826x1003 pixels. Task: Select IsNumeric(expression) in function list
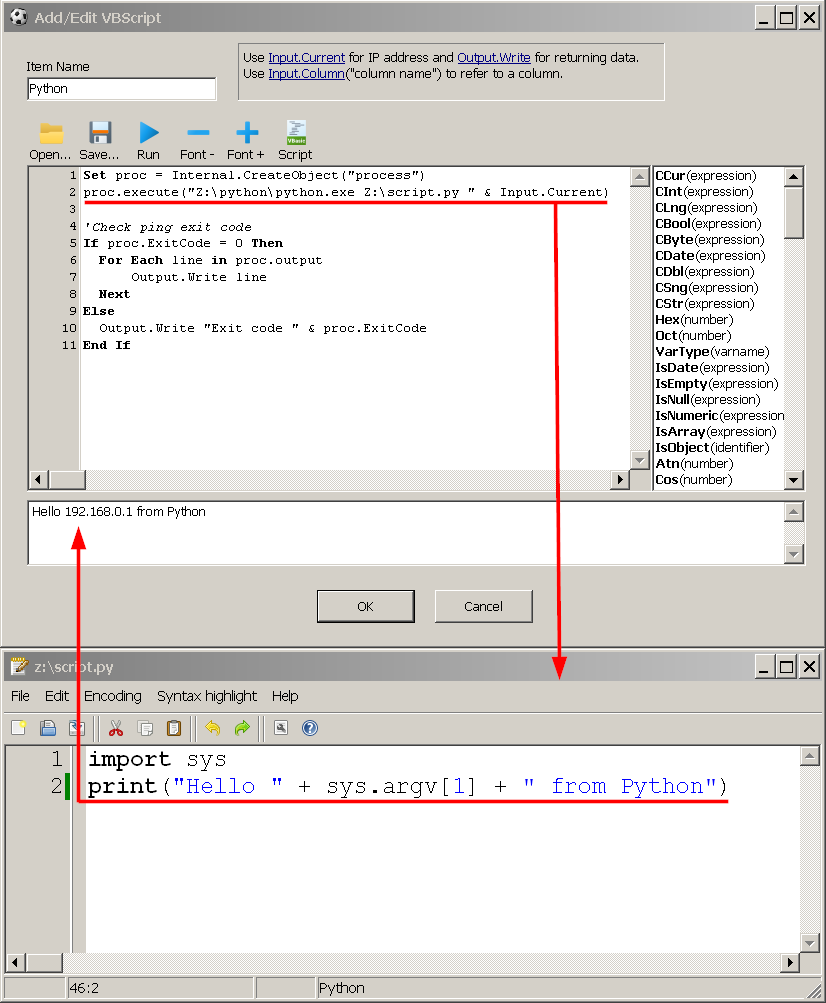pyautogui.click(x=719, y=415)
